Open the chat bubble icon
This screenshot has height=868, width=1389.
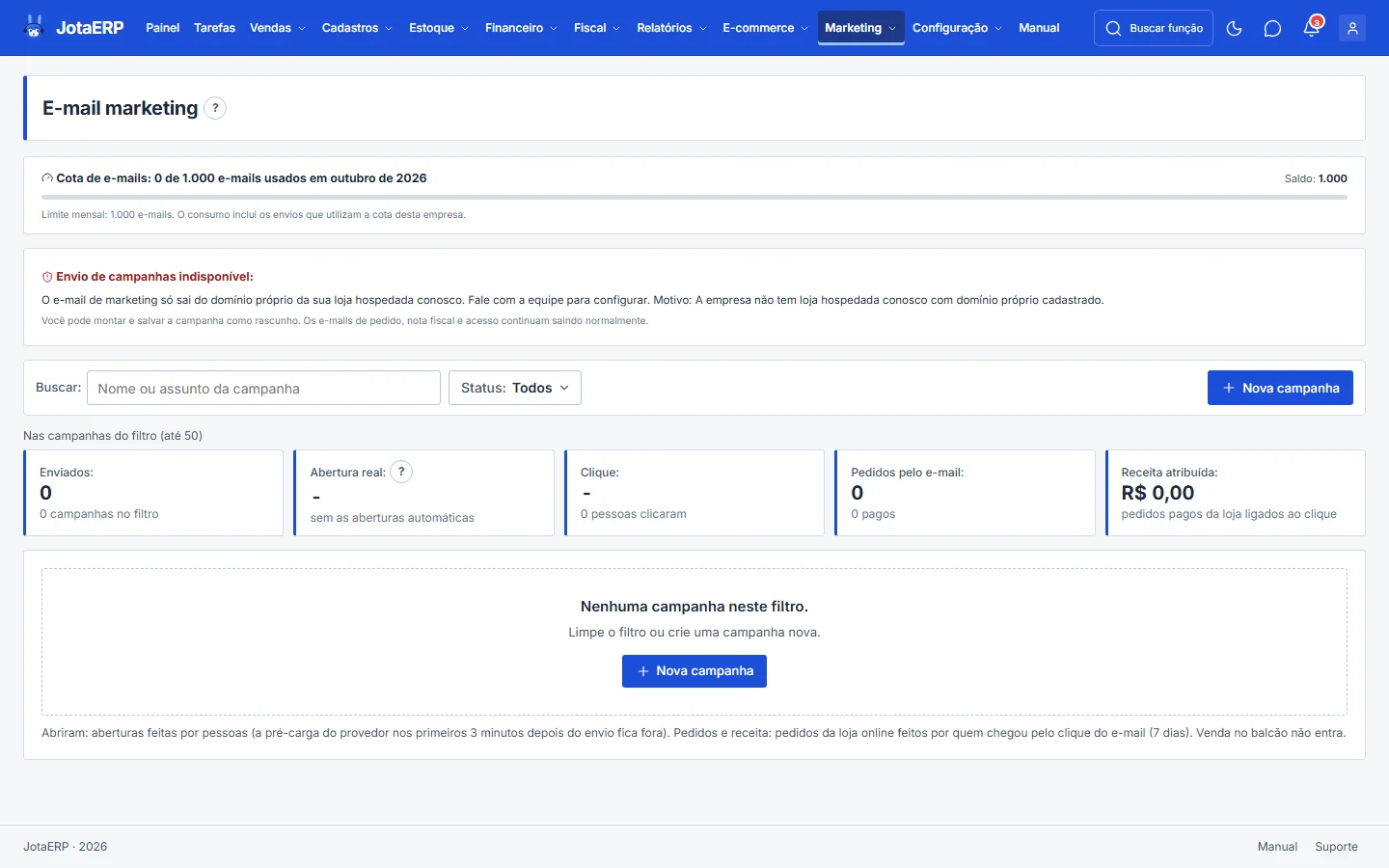(x=1272, y=28)
